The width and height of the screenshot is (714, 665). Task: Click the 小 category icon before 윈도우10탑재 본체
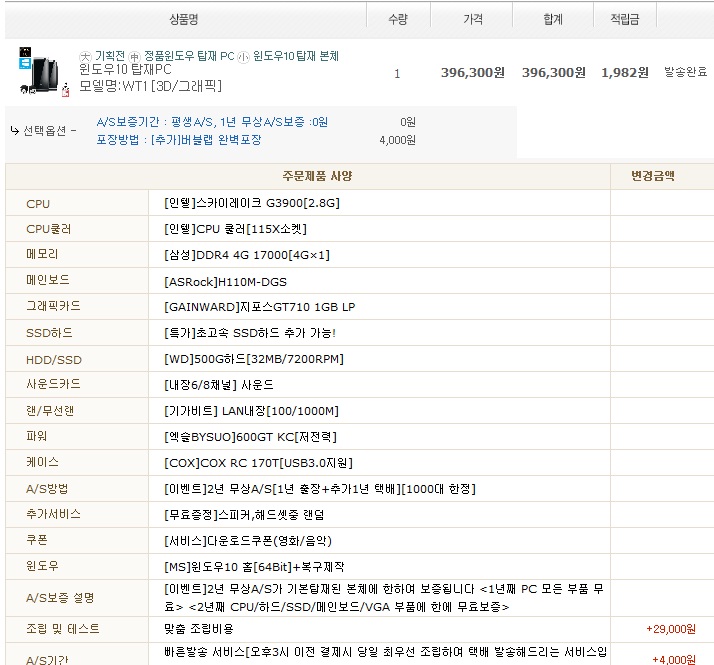pyautogui.click(x=244, y=56)
